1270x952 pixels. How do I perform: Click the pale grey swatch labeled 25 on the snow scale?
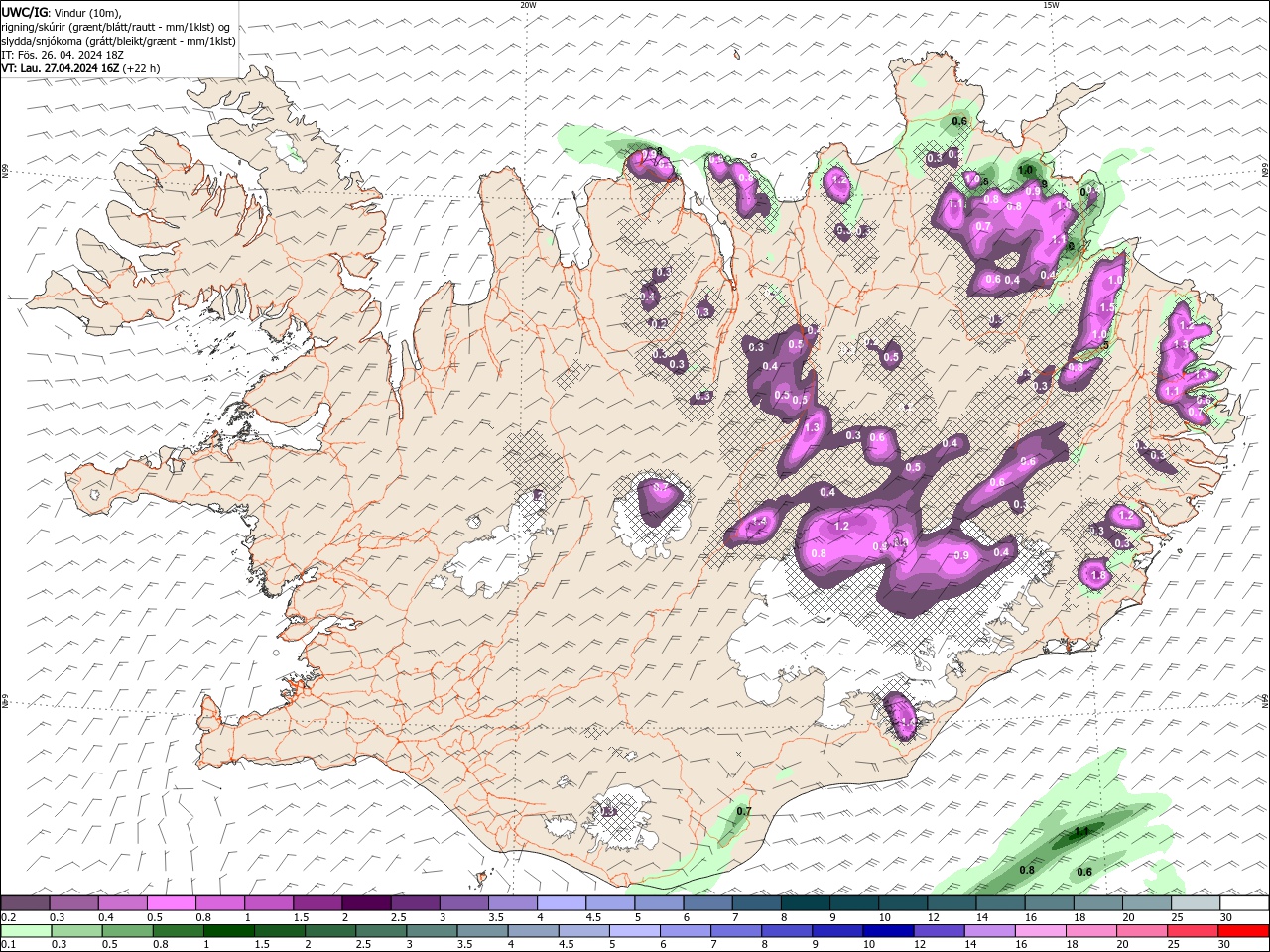(1196, 903)
